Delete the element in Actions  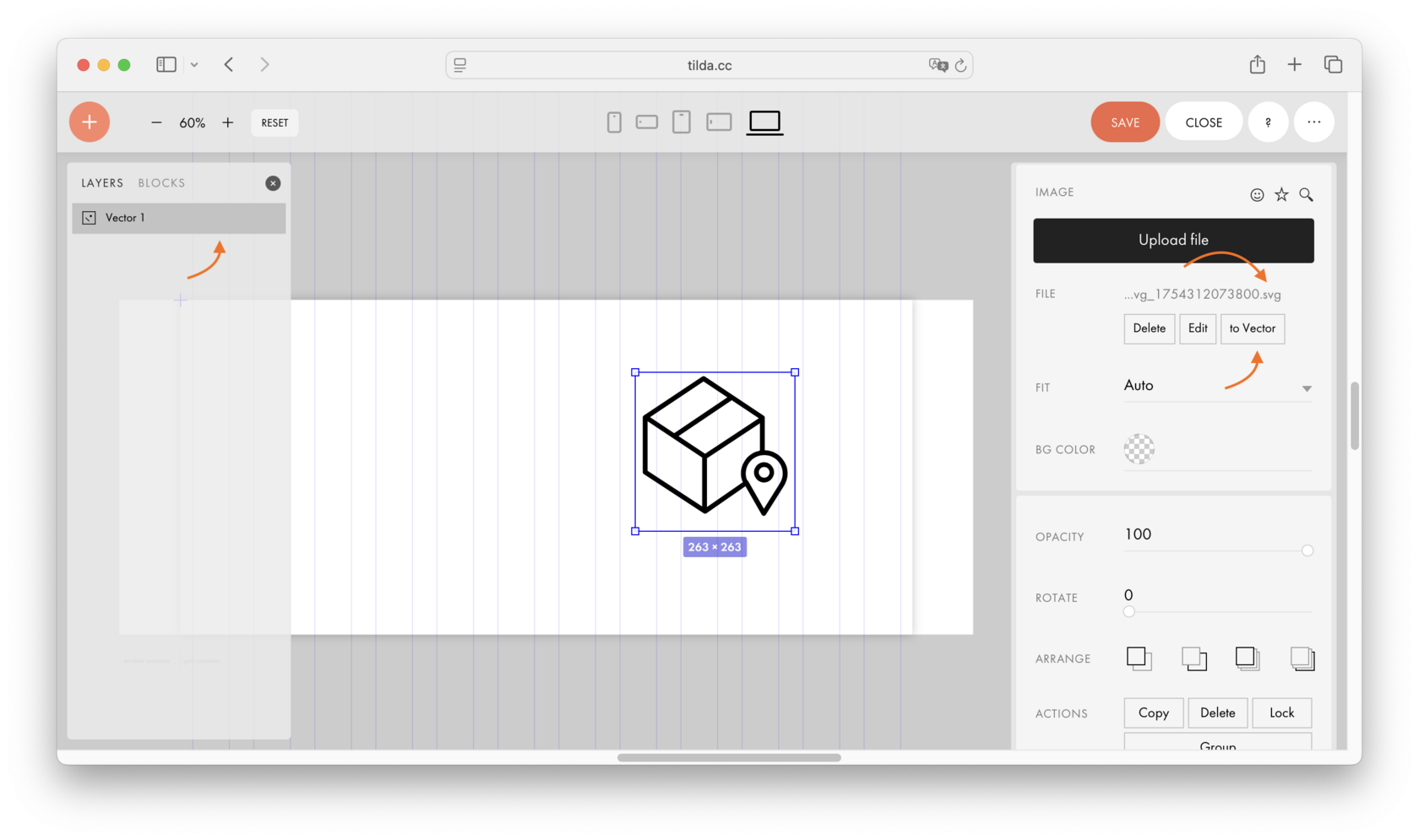coord(1218,713)
